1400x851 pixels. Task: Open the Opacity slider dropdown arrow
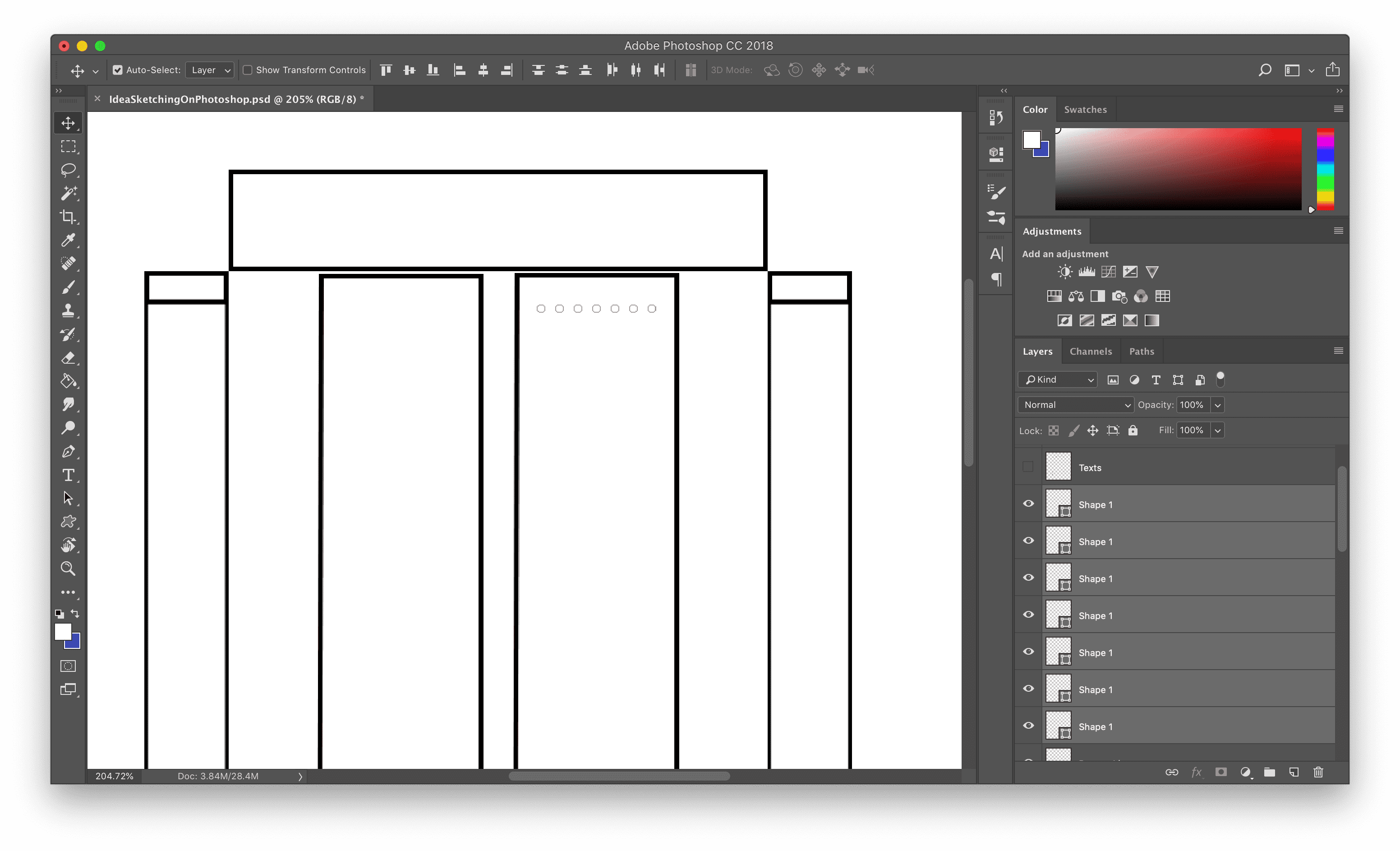coord(1217,405)
